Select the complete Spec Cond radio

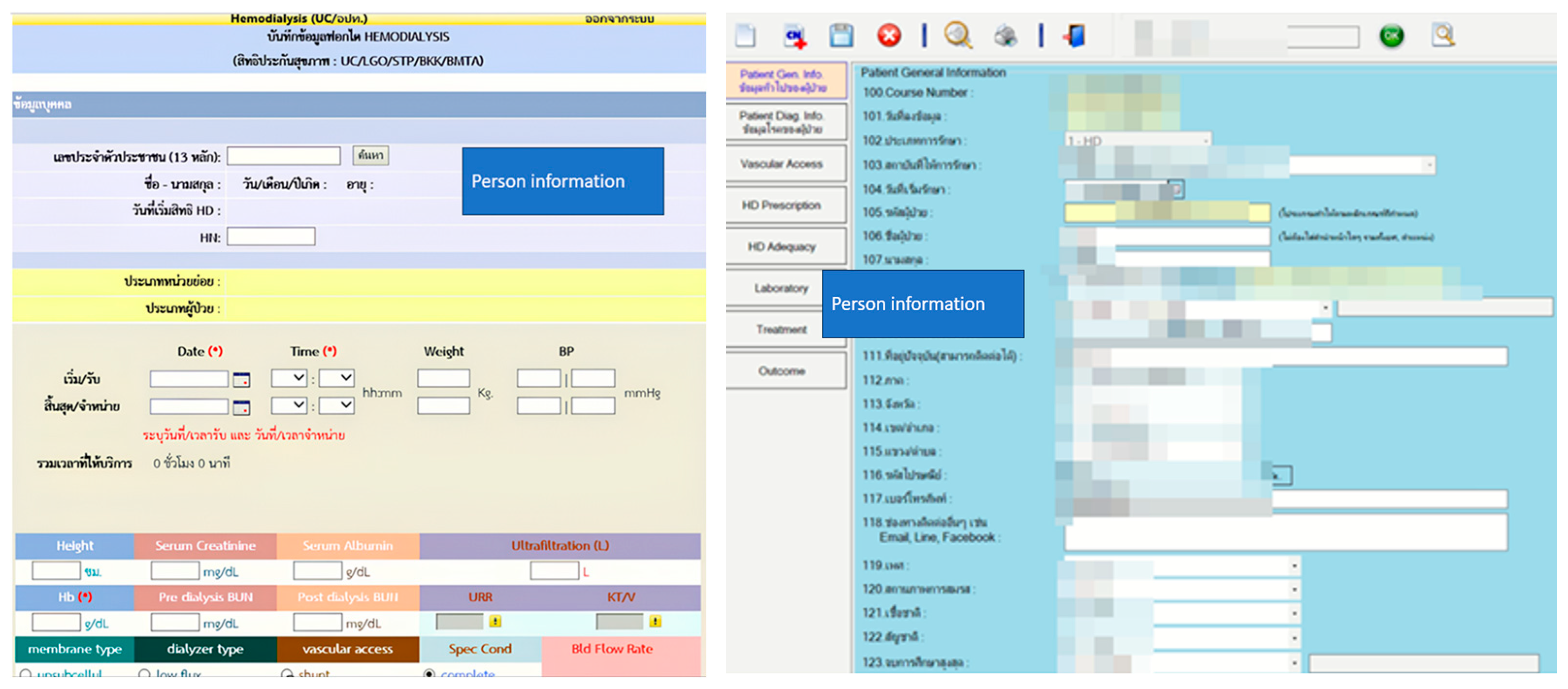tap(430, 673)
